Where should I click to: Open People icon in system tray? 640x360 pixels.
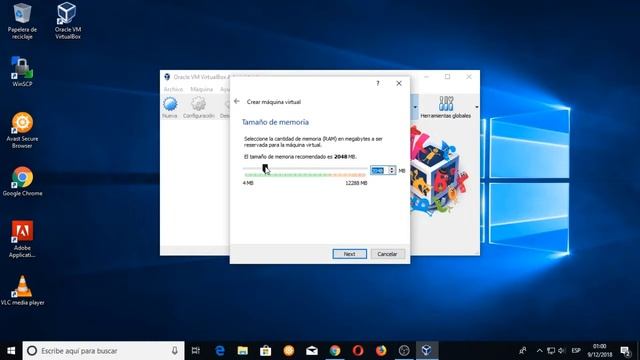pyautogui.click(x=522, y=351)
